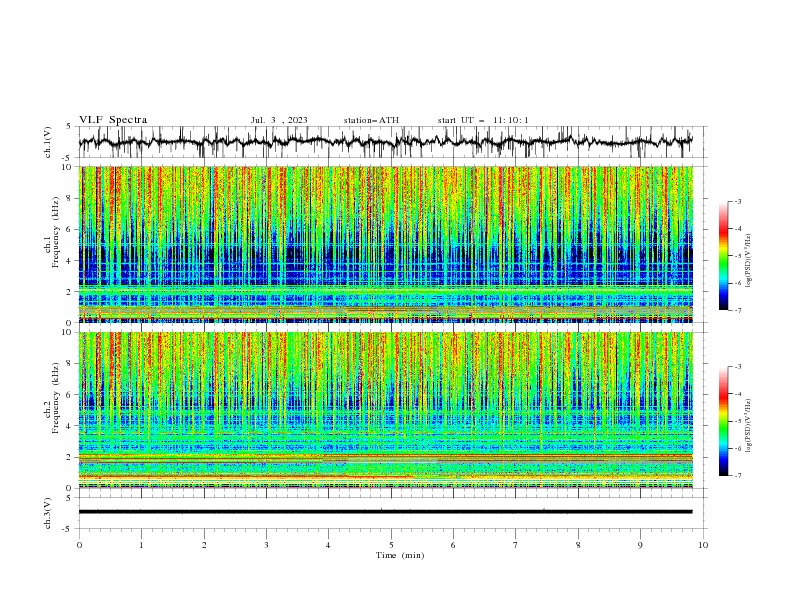Click the "VLF Spectra" title text

113,120
